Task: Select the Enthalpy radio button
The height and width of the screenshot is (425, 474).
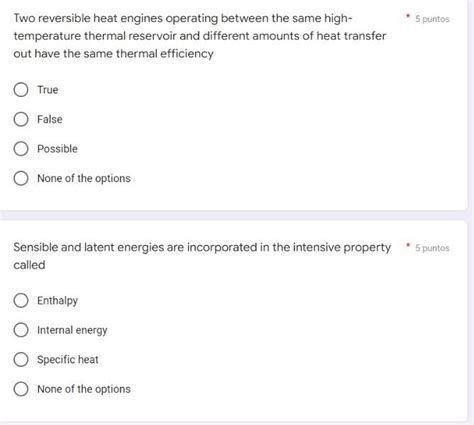Action: pyautogui.click(x=21, y=300)
